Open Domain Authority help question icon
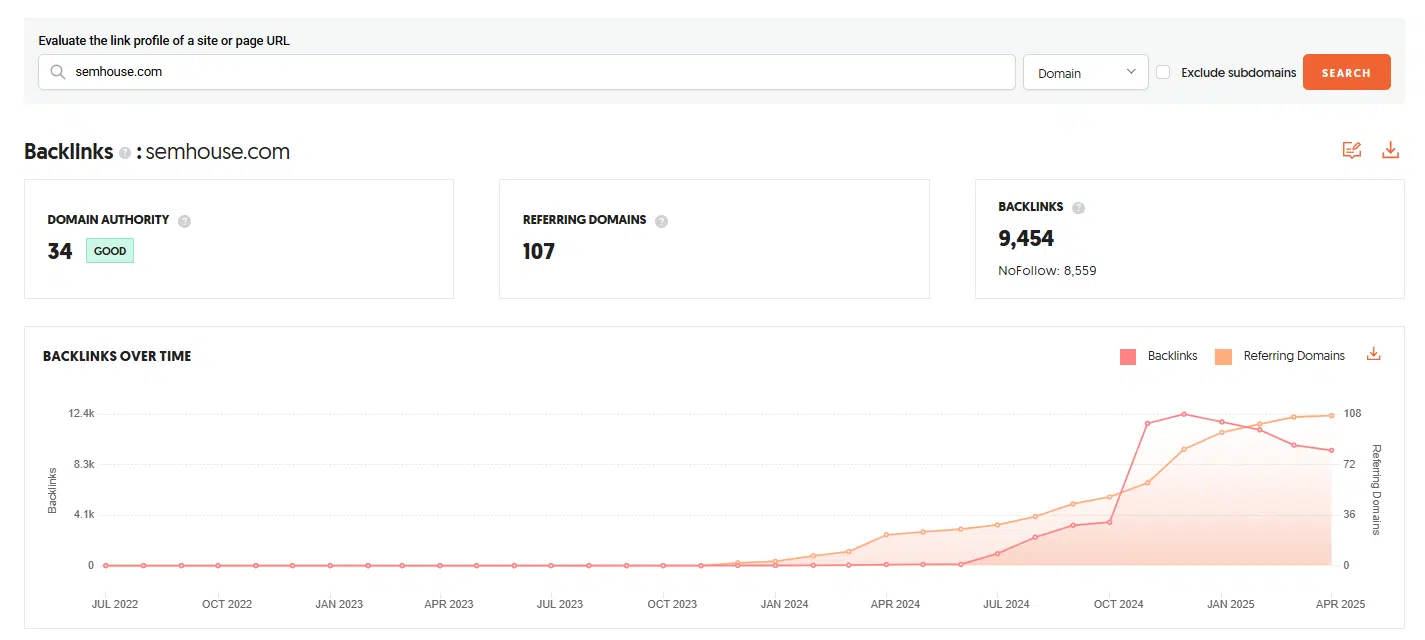This screenshot has width=1425, height=640. click(184, 221)
